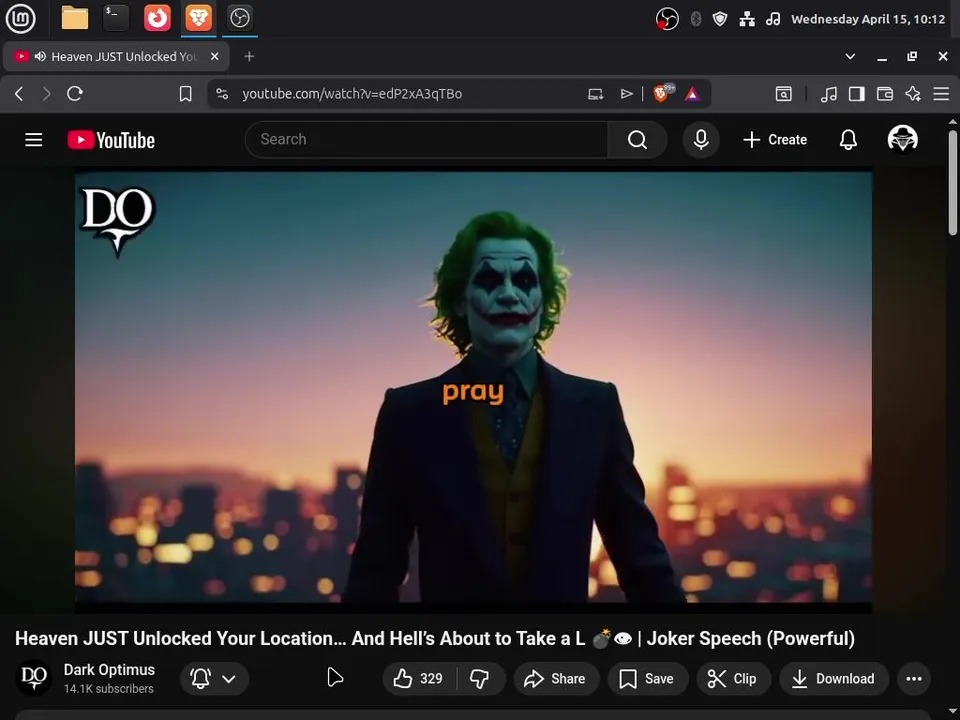Open the calendar from Wednesday April 15 clock

[868, 19]
